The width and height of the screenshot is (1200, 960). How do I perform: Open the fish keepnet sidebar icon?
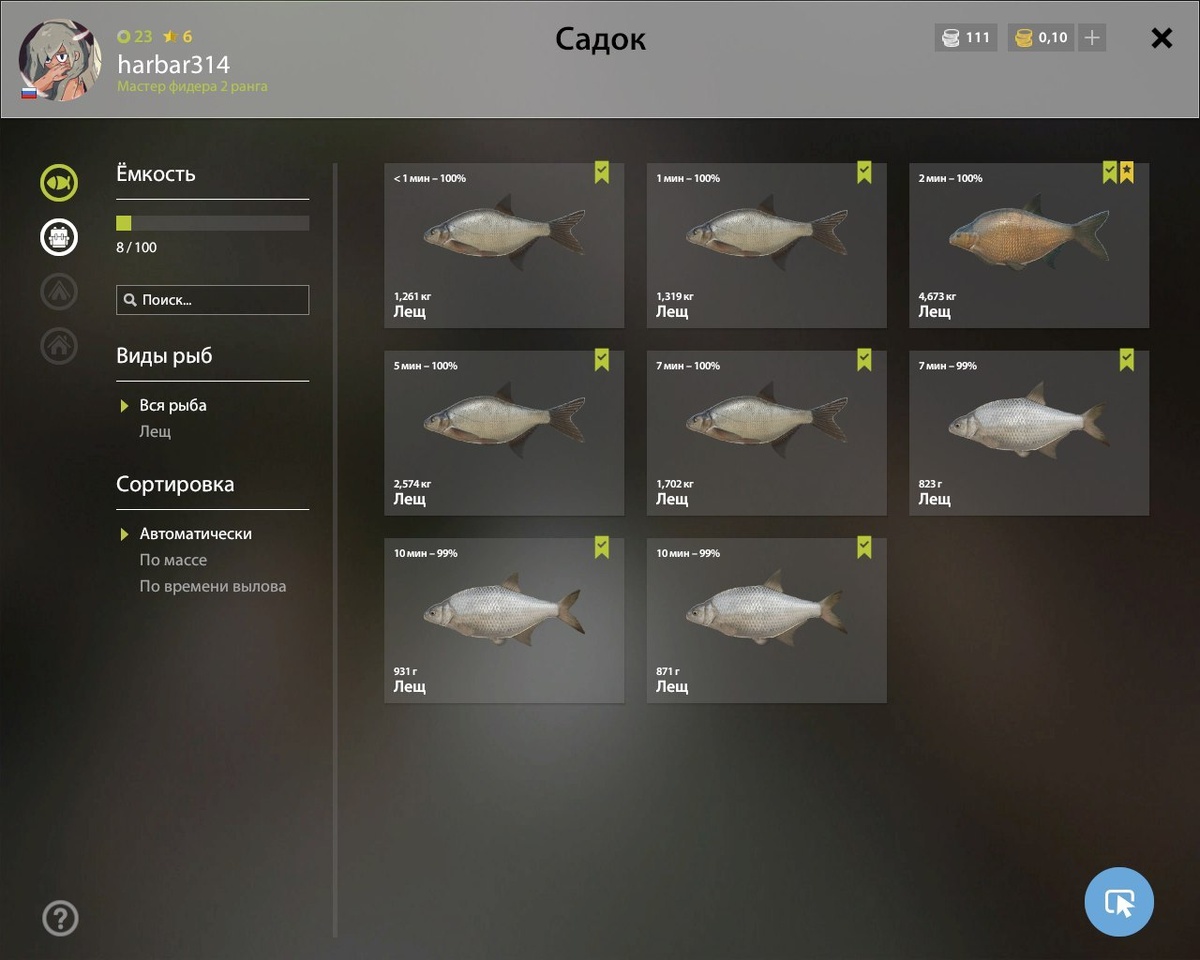[59, 183]
